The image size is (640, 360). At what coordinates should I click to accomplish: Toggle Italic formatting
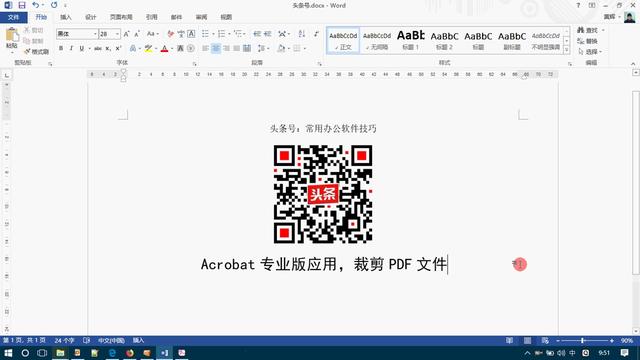(x=71, y=49)
